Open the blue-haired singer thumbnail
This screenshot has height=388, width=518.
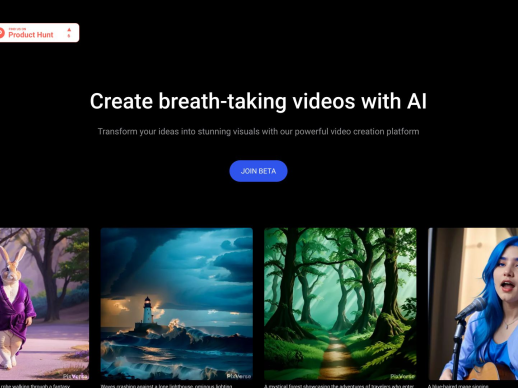tap(473, 304)
